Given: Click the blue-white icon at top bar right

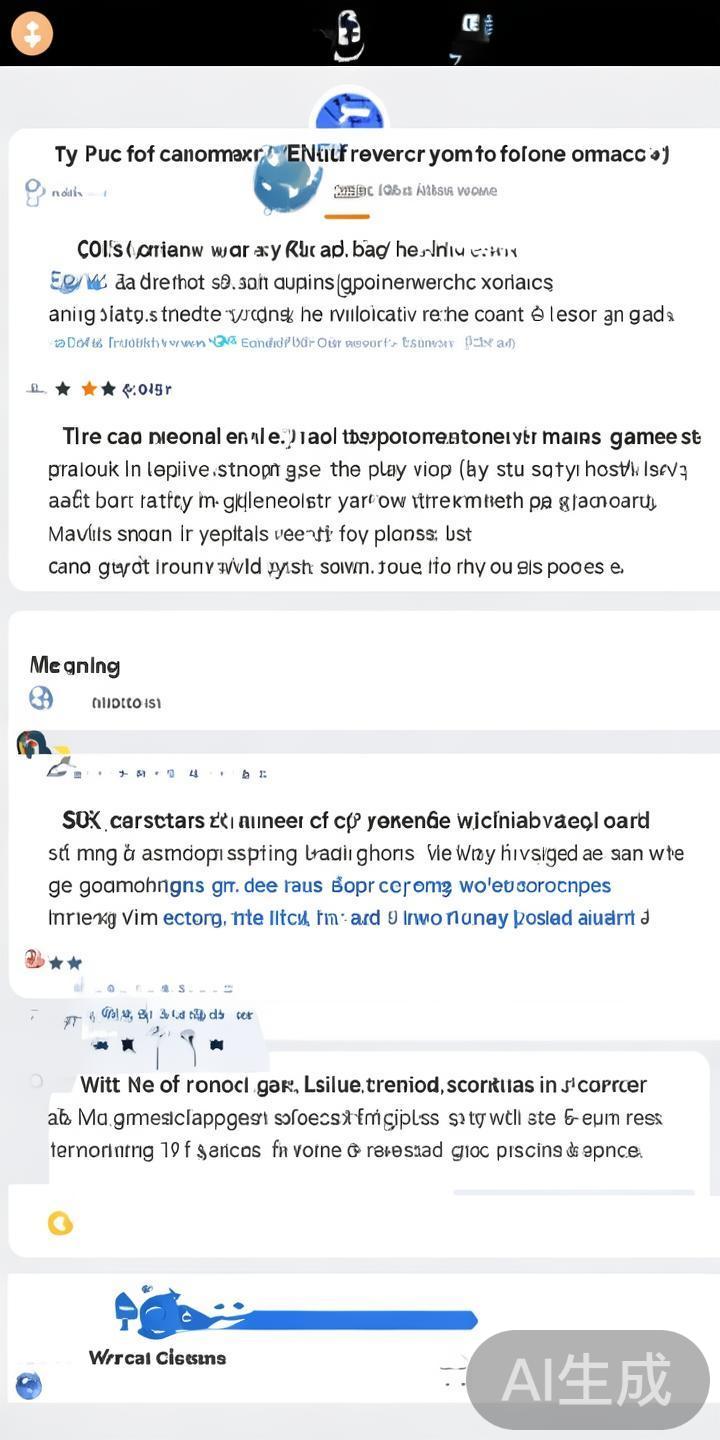Looking at the screenshot, I should 475,28.
